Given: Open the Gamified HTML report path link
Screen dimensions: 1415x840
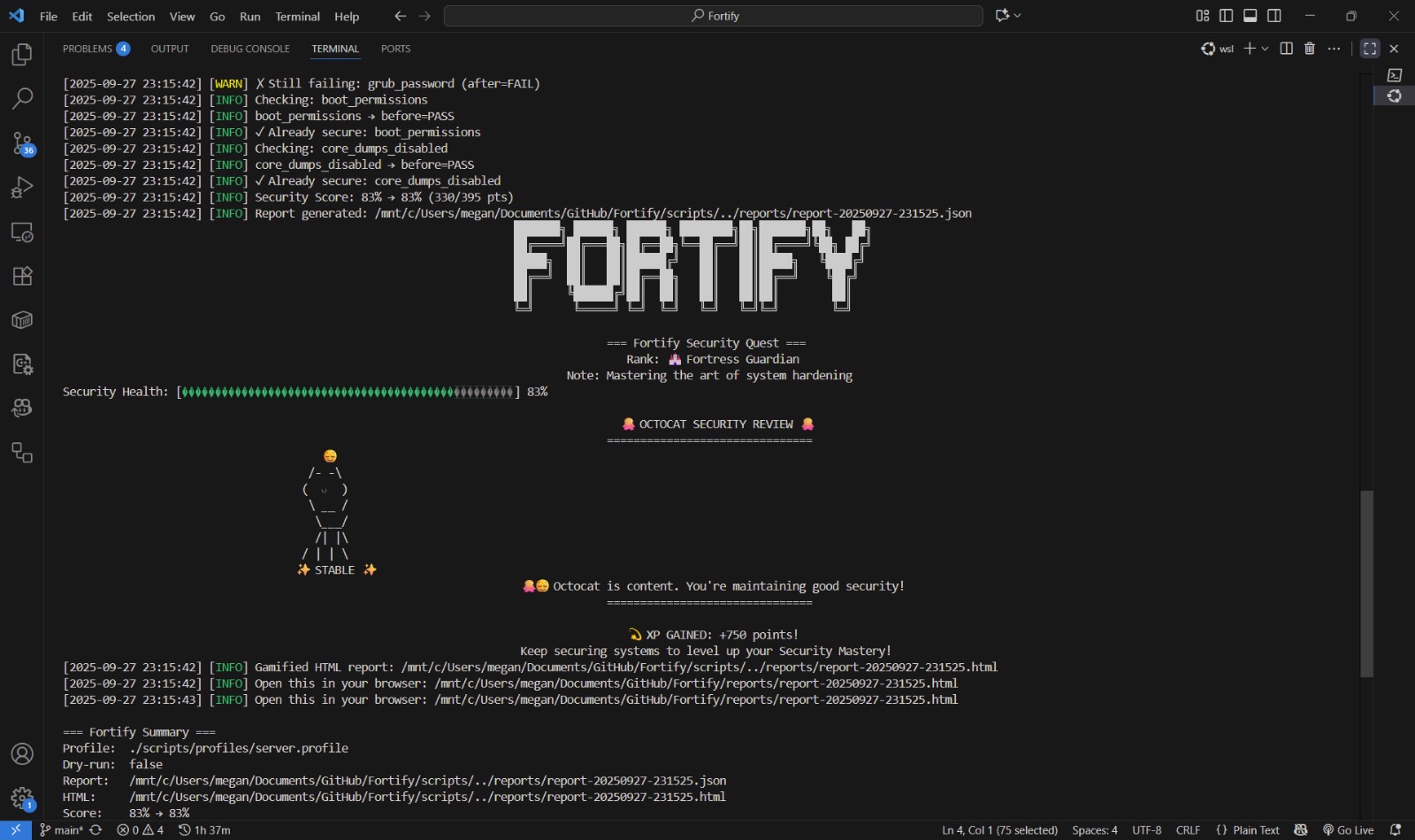Looking at the screenshot, I should click(x=699, y=668).
